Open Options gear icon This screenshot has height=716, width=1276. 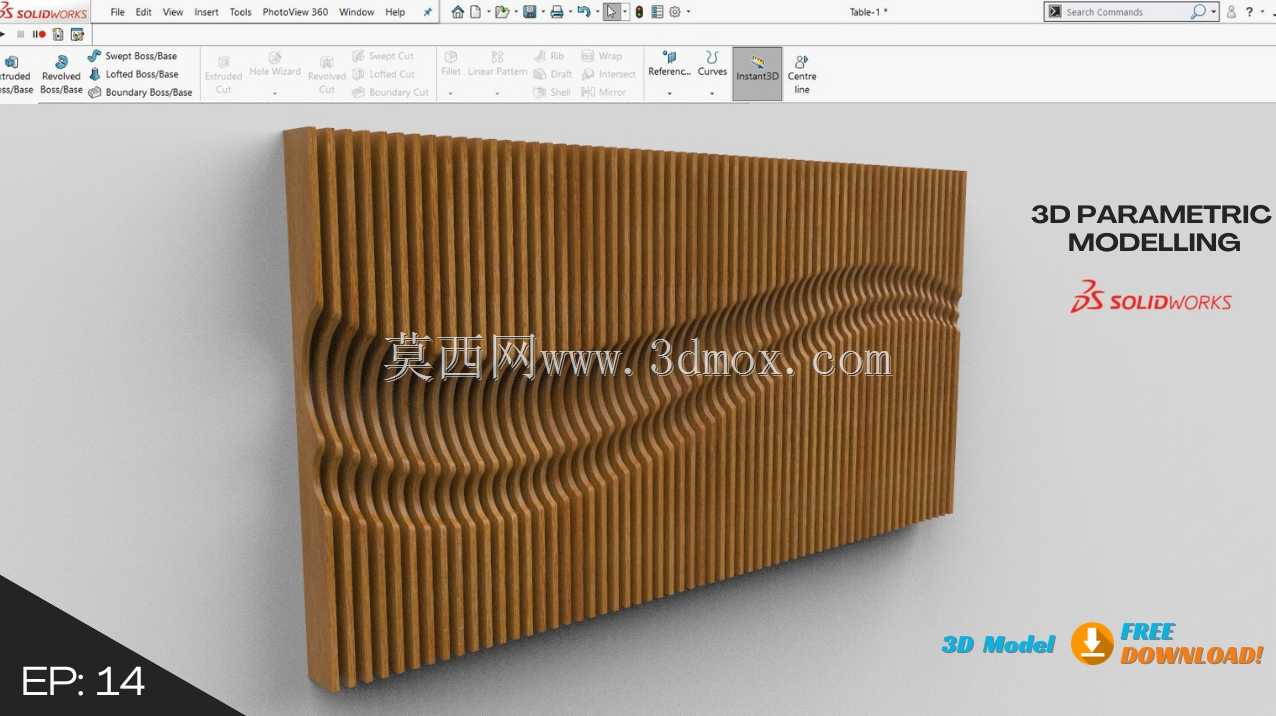675,12
